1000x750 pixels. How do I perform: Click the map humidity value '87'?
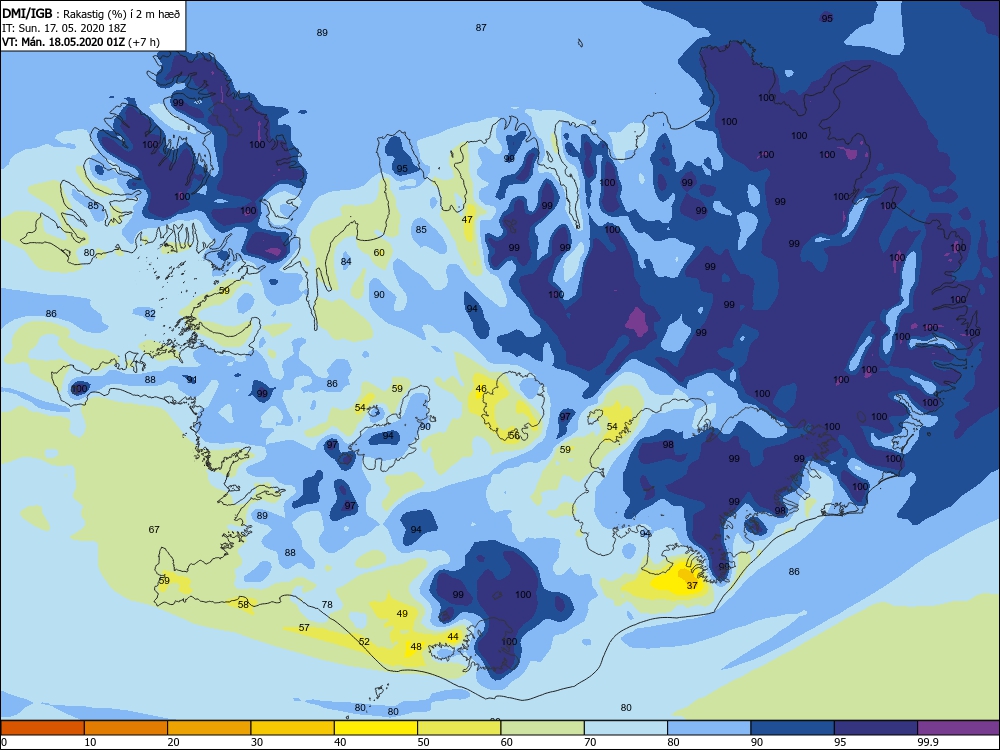click(x=481, y=27)
